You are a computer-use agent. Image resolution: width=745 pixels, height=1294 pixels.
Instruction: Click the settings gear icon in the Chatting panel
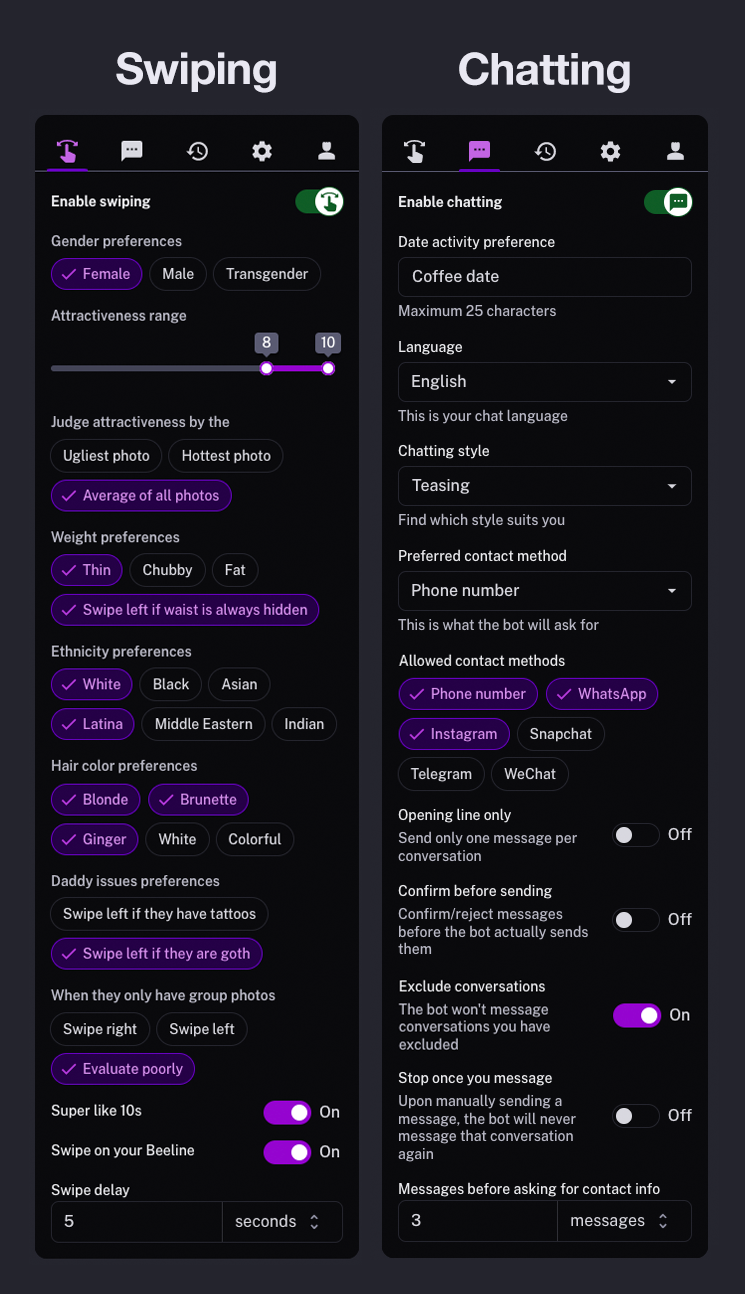pyautogui.click(x=610, y=151)
